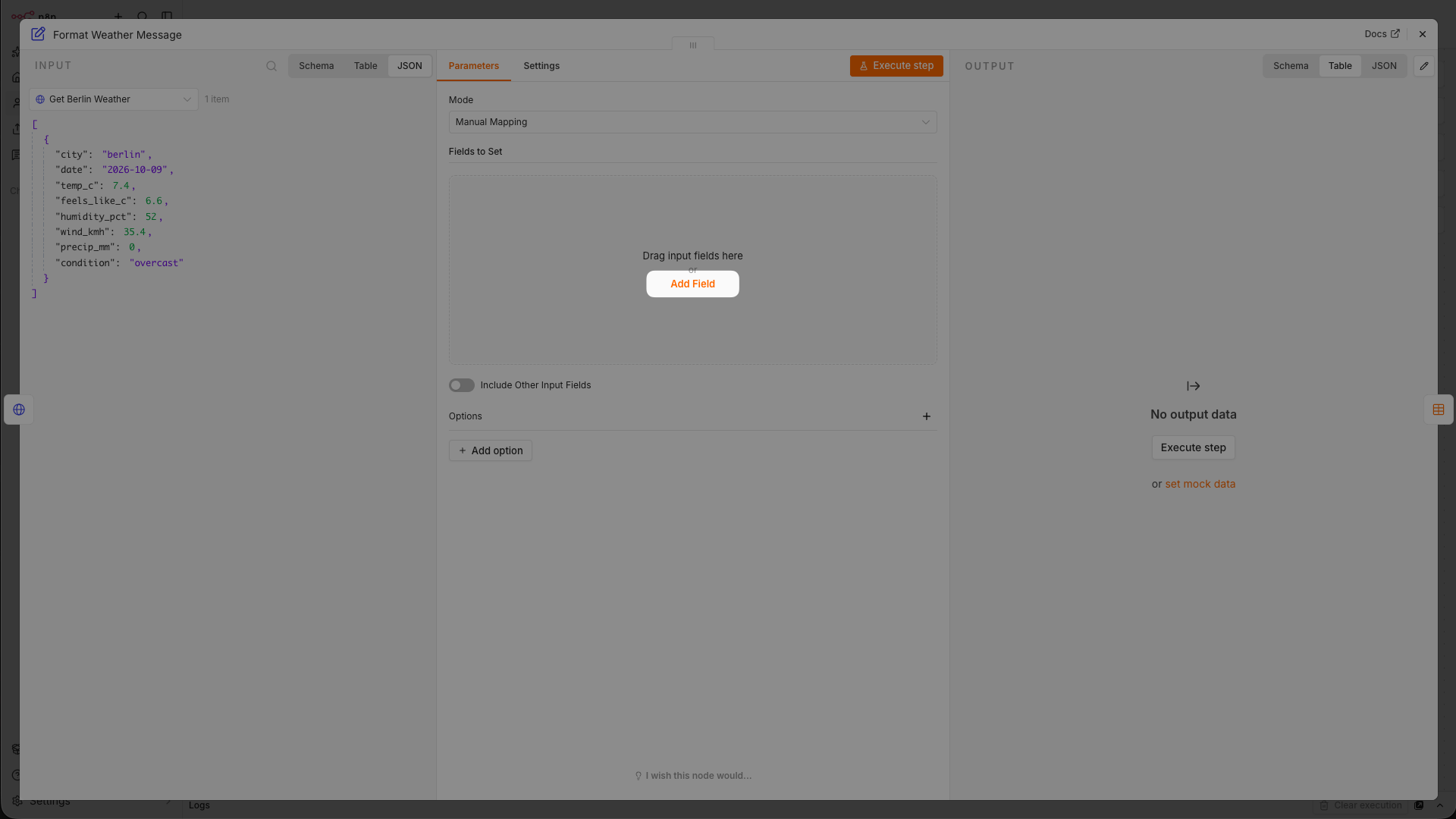Click the Logs label in the background window
Image resolution: width=1456 pixels, height=819 pixels.
(x=199, y=805)
